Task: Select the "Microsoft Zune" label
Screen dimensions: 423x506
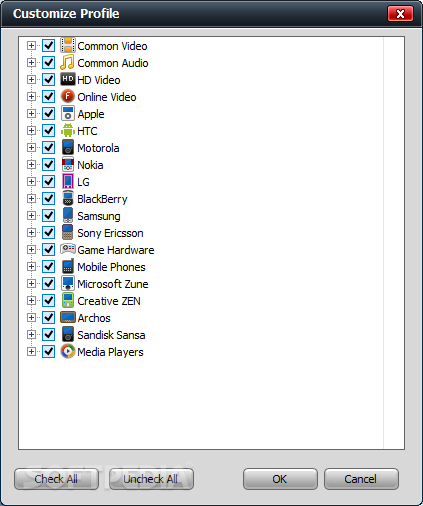Action: click(113, 284)
